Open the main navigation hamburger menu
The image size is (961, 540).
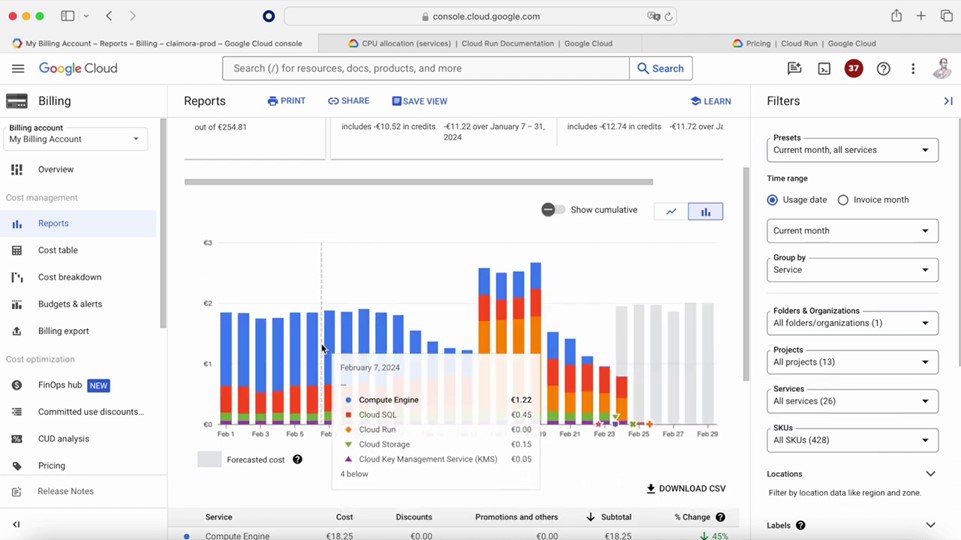pyautogui.click(x=18, y=69)
